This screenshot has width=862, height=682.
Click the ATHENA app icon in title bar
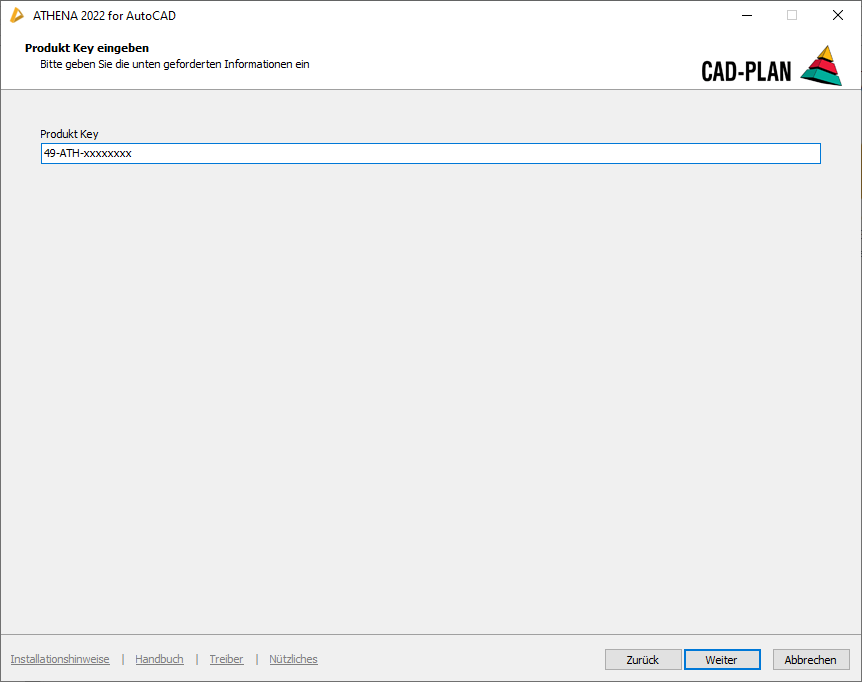[17, 15]
